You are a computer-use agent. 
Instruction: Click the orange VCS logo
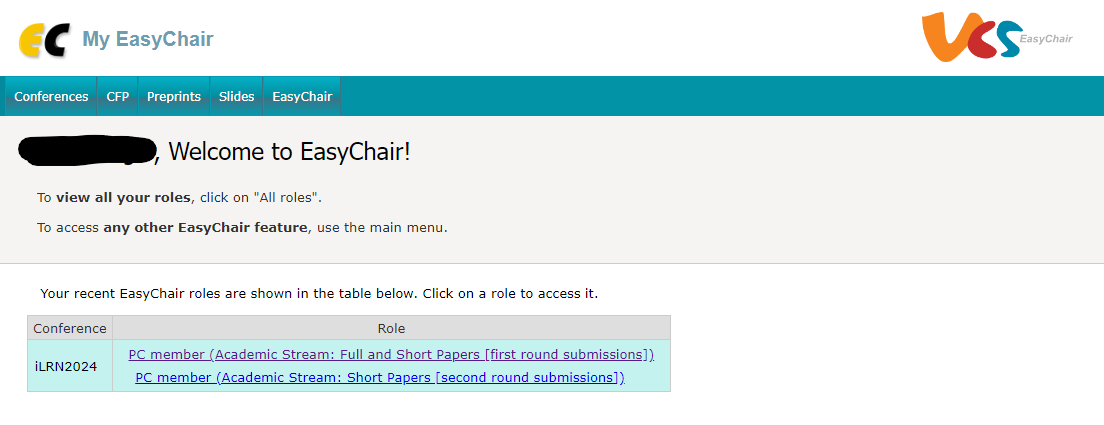970,37
